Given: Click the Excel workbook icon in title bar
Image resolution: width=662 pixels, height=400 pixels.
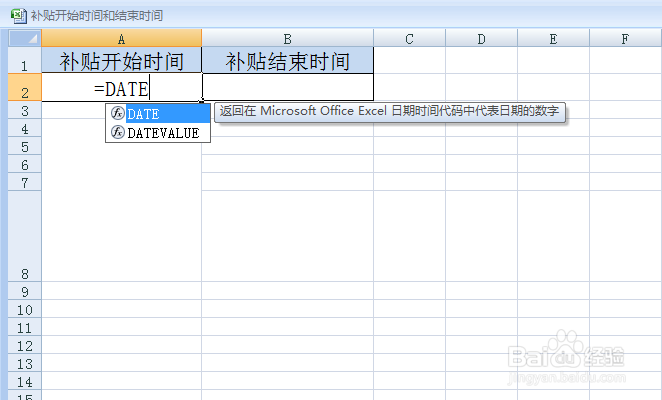Looking at the screenshot, I should (18, 16).
